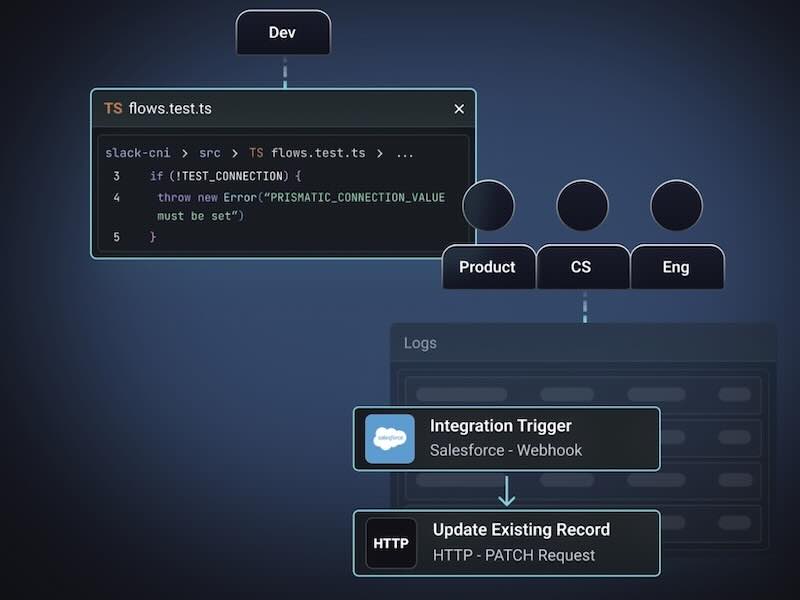
Task: Click line number 4 in the code gutter
Action: click(x=117, y=198)
